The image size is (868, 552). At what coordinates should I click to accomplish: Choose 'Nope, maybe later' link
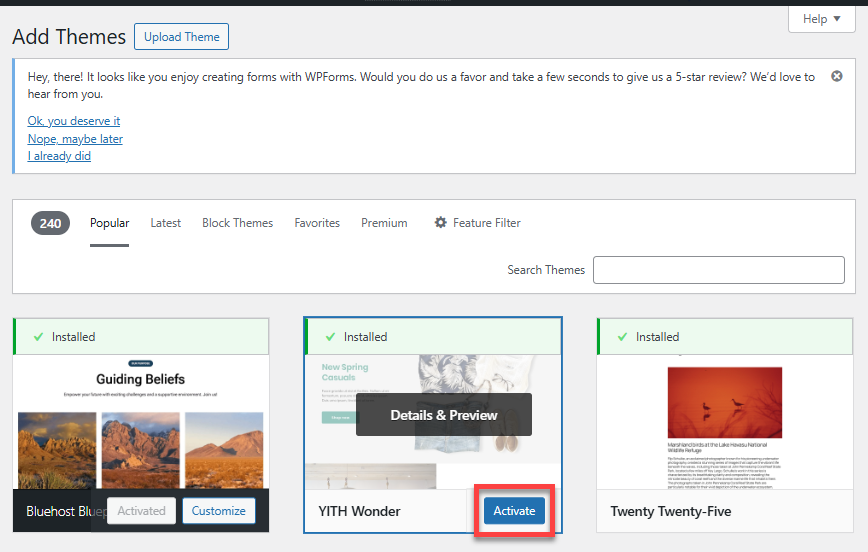click(x=75, y=138)
